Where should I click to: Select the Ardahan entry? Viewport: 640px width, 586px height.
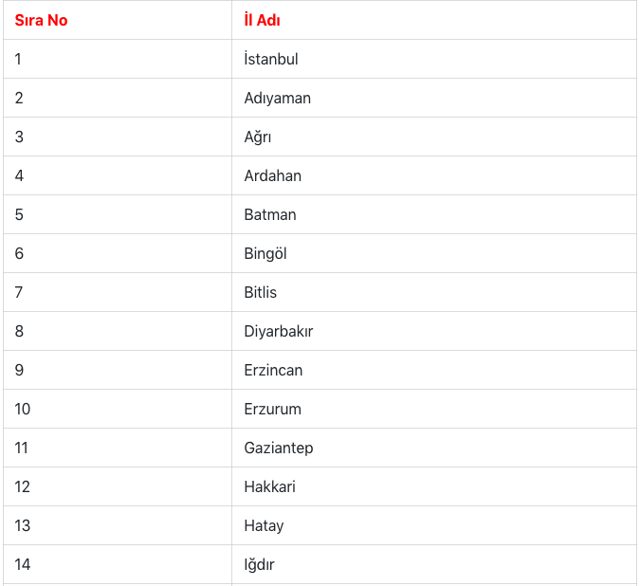272,176
